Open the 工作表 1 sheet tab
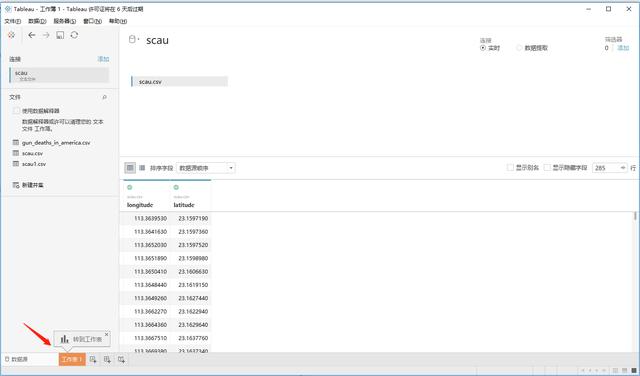The width and height of the screenshot is (640, 376). [72, 359]
